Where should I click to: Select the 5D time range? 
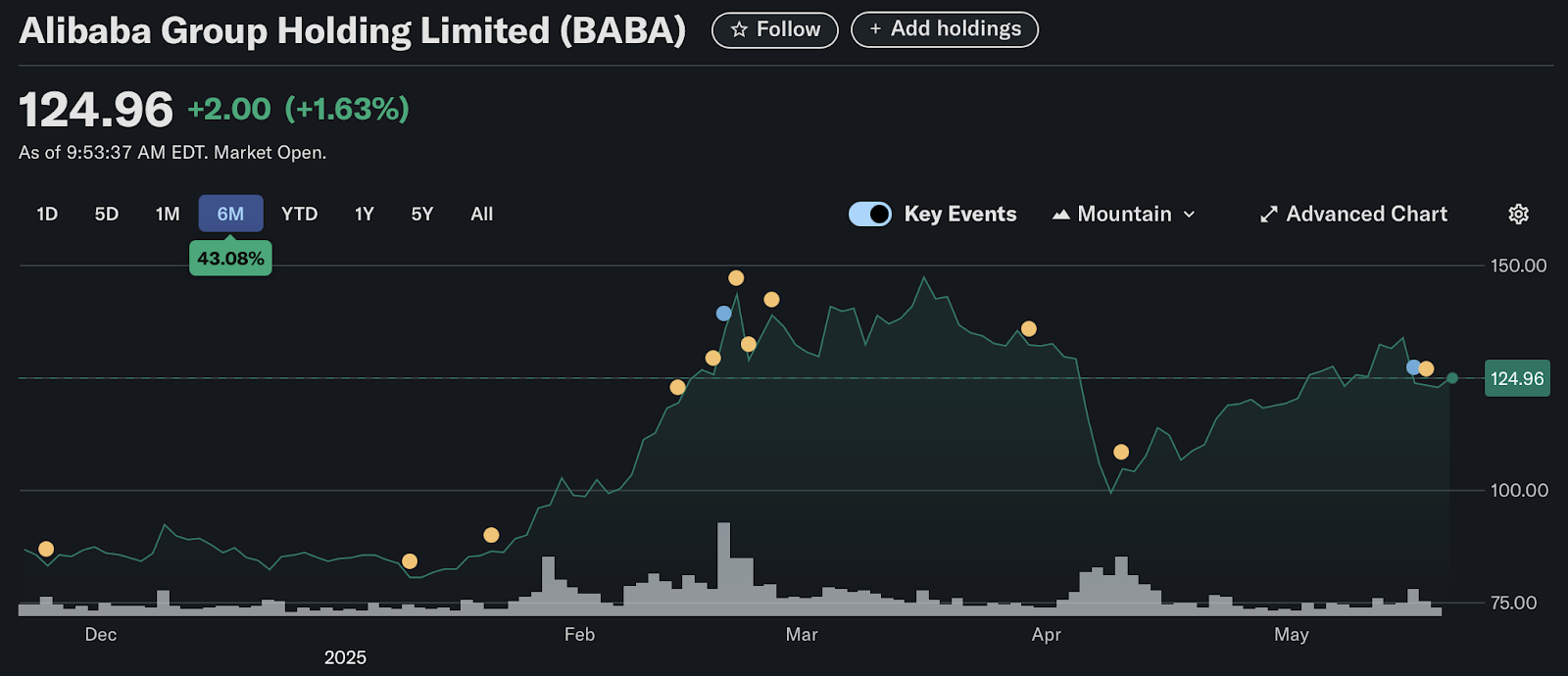(107, 214)
